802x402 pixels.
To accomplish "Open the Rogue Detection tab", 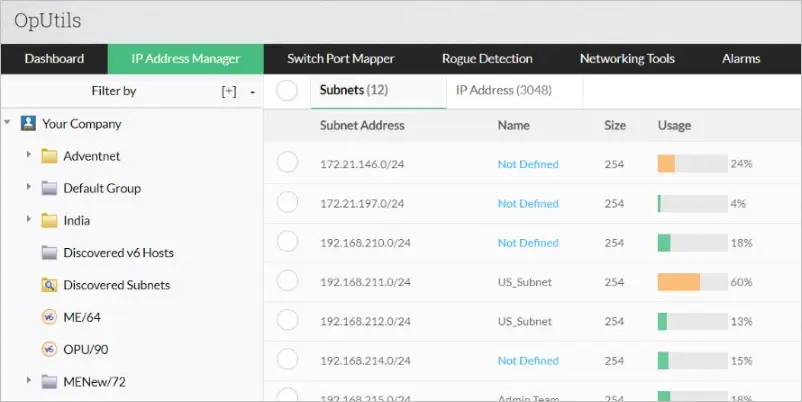I will (487, 59).
